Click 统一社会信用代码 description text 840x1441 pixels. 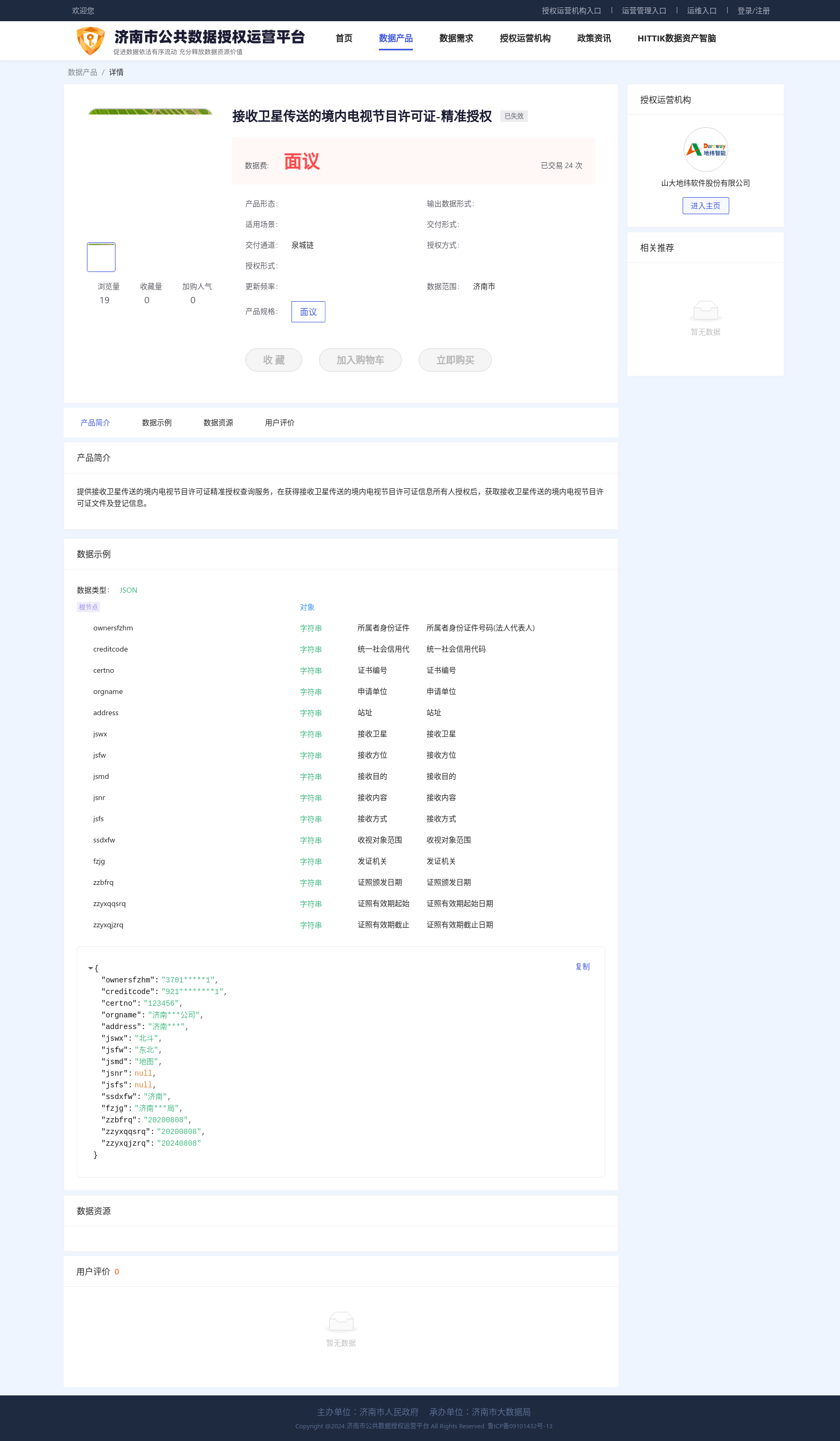456,649
